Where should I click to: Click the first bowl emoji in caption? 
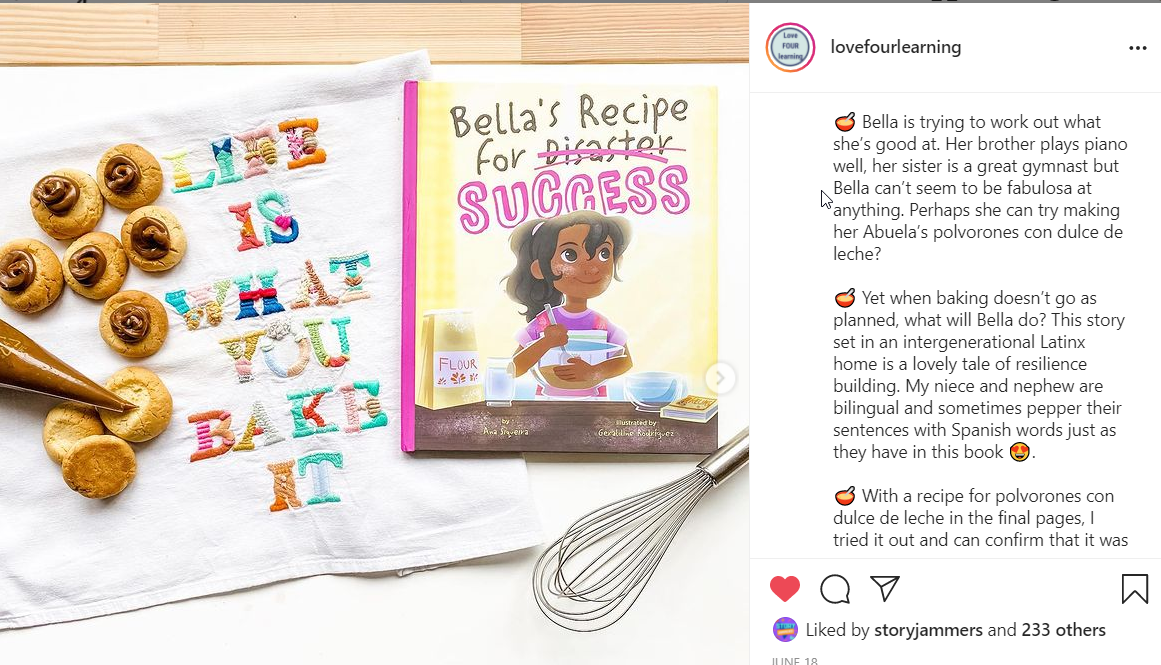[845, 121]
